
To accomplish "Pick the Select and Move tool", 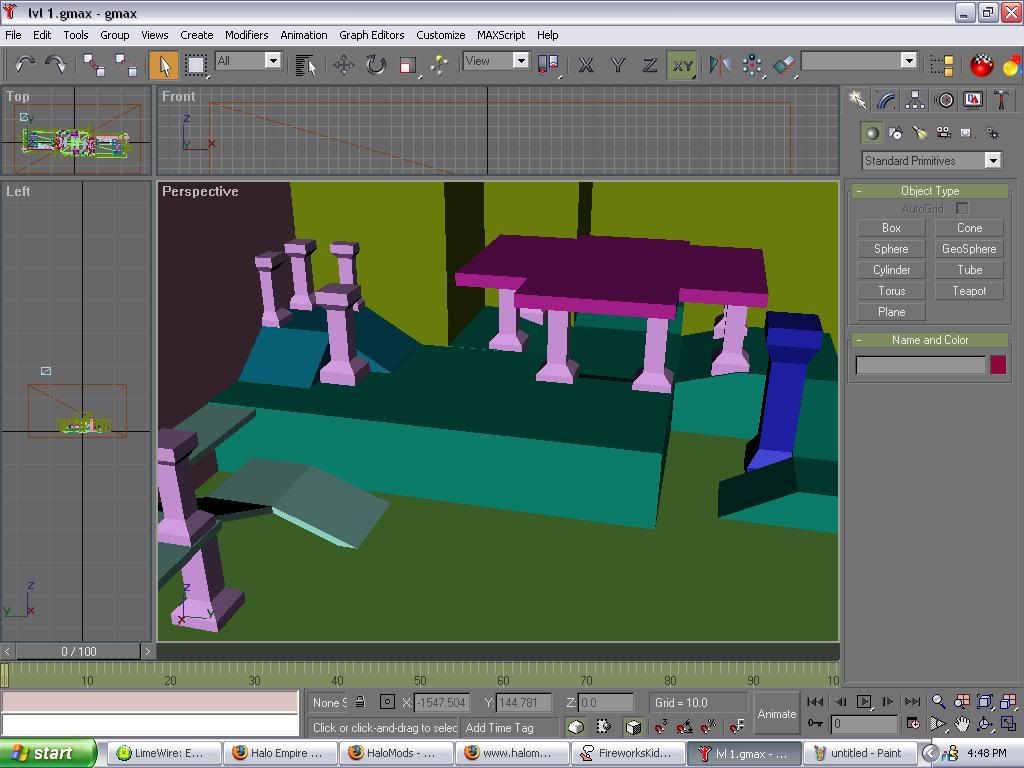I will click(x=344, y=65).
